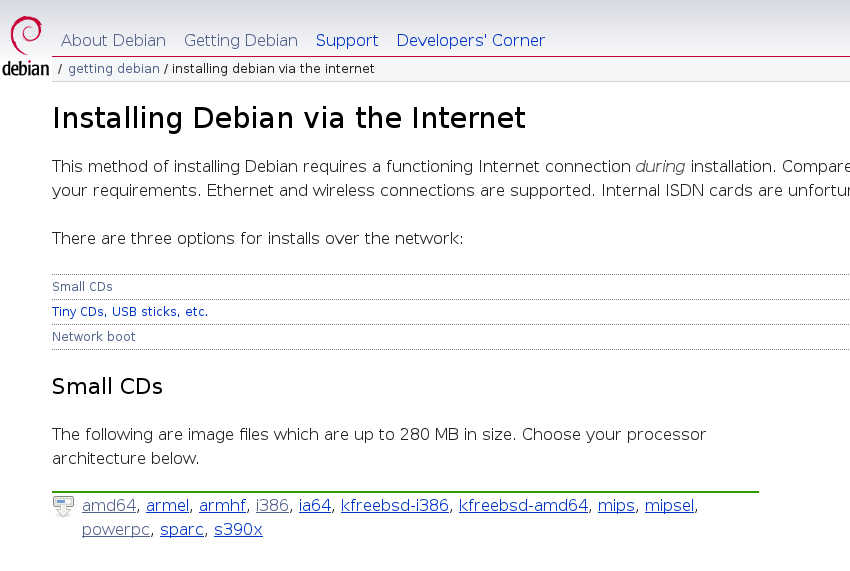Download the i386 small CD image
The height and width of the screenshot is (571, 850).
[x=272, y=505]
